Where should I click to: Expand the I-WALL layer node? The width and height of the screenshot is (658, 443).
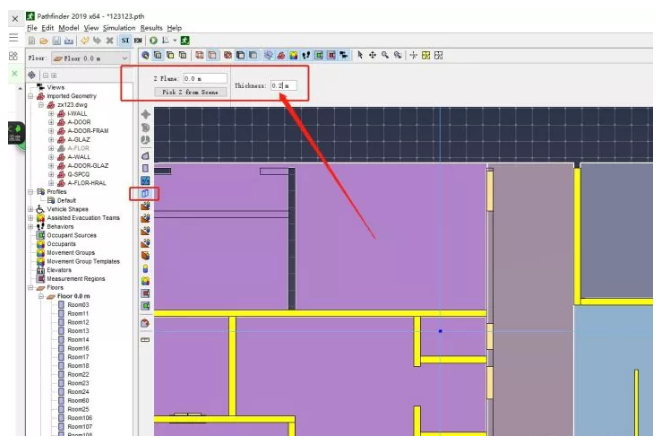(x=51, y=113)
